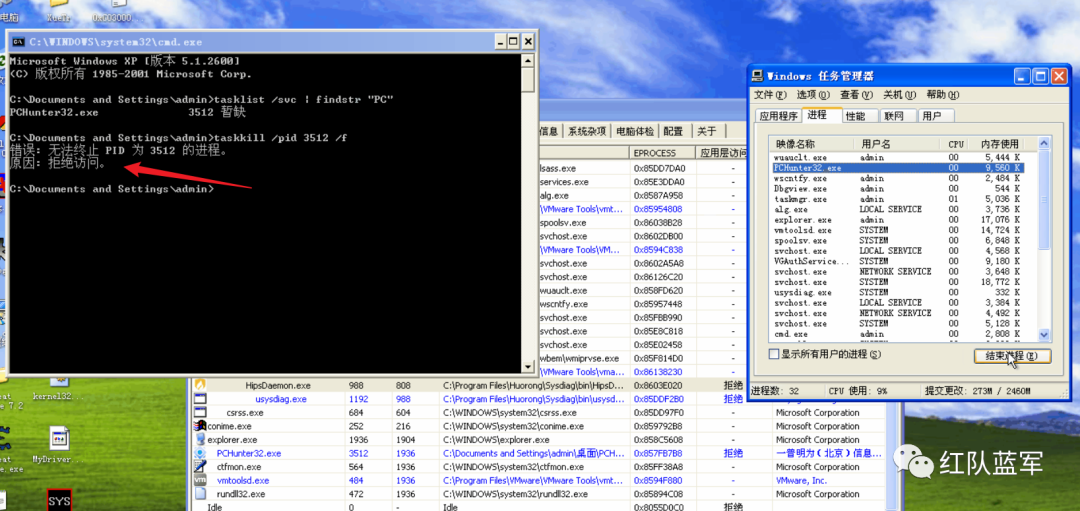Image resolution: width=1080 pixels, height=511 pixels.
Task: Enable show processes from all users checkbox
Action: [x=774, y=353]
